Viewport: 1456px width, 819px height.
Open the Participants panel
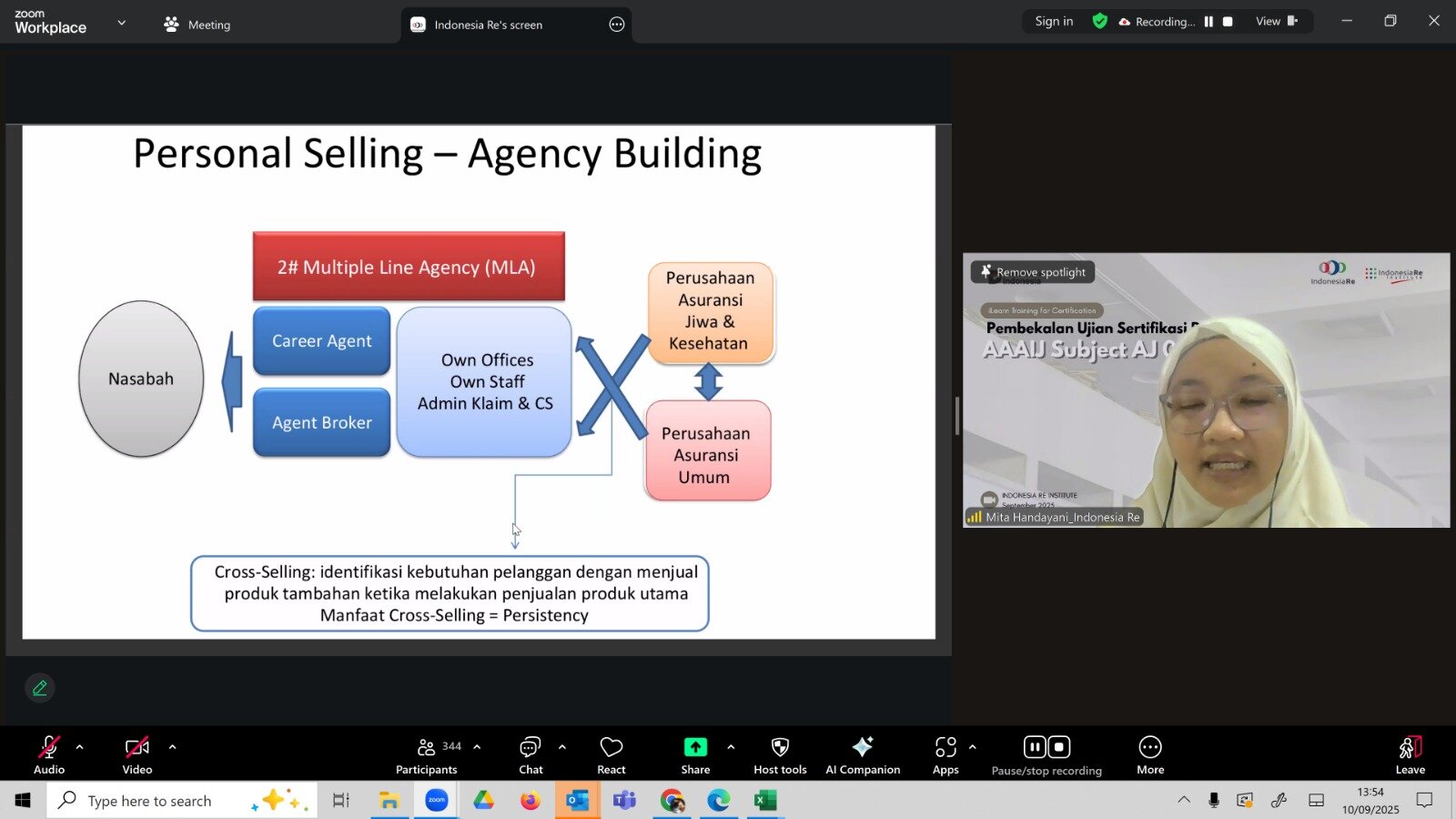click(426, 755)
